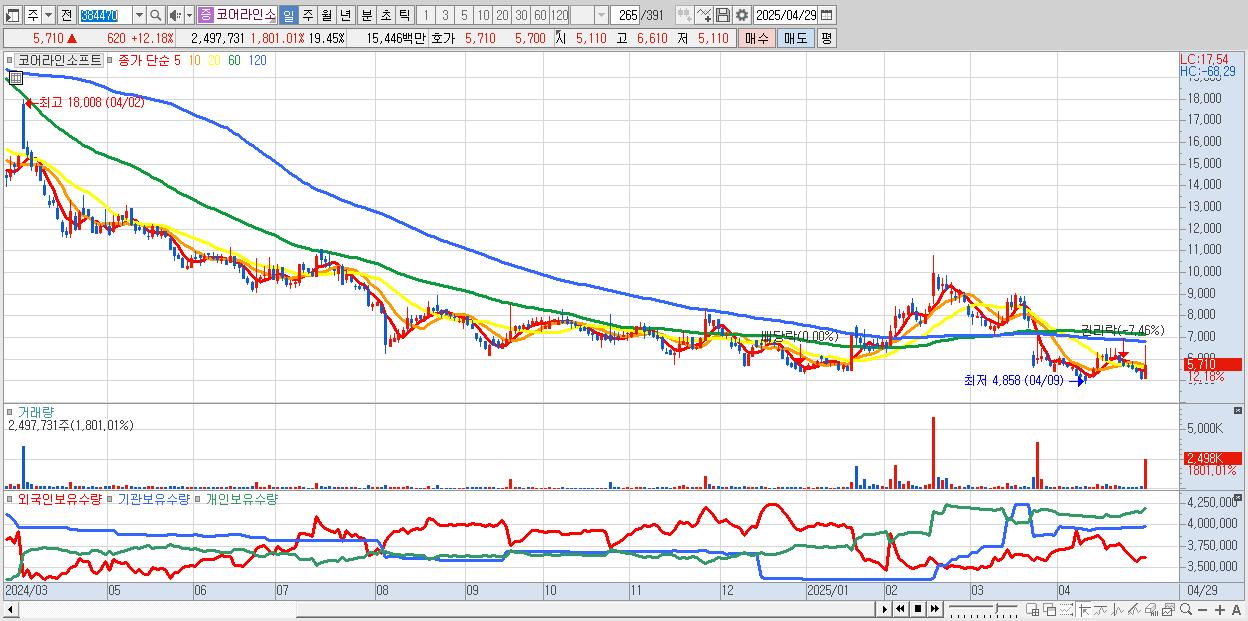Viewport: 1248px width, 621px height.
Task: Select the 초 (second) period toggle
Action: pyautogui.click(x=385, y=16)
